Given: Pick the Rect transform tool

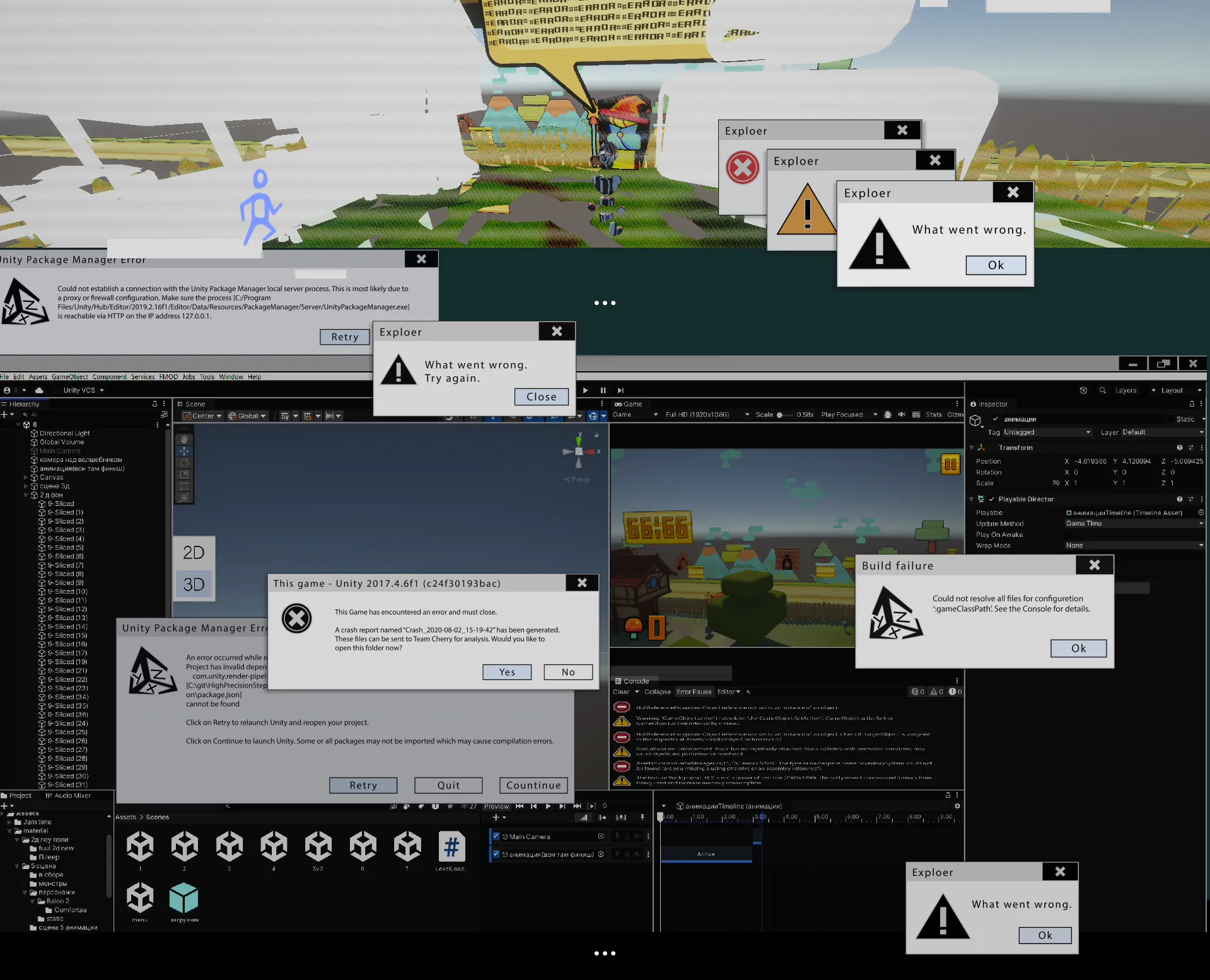Looking at the screenshot, I should coord(184,486).
